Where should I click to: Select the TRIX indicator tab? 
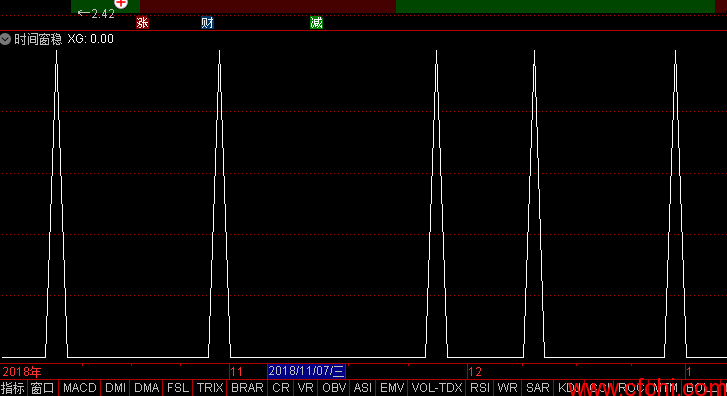pyautogui.click(x=210, y=388)
